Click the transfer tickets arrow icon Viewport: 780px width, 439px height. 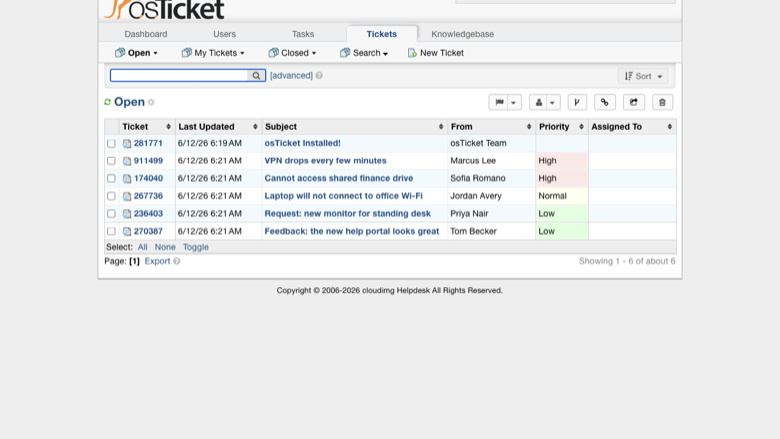(x=634, y=102)
